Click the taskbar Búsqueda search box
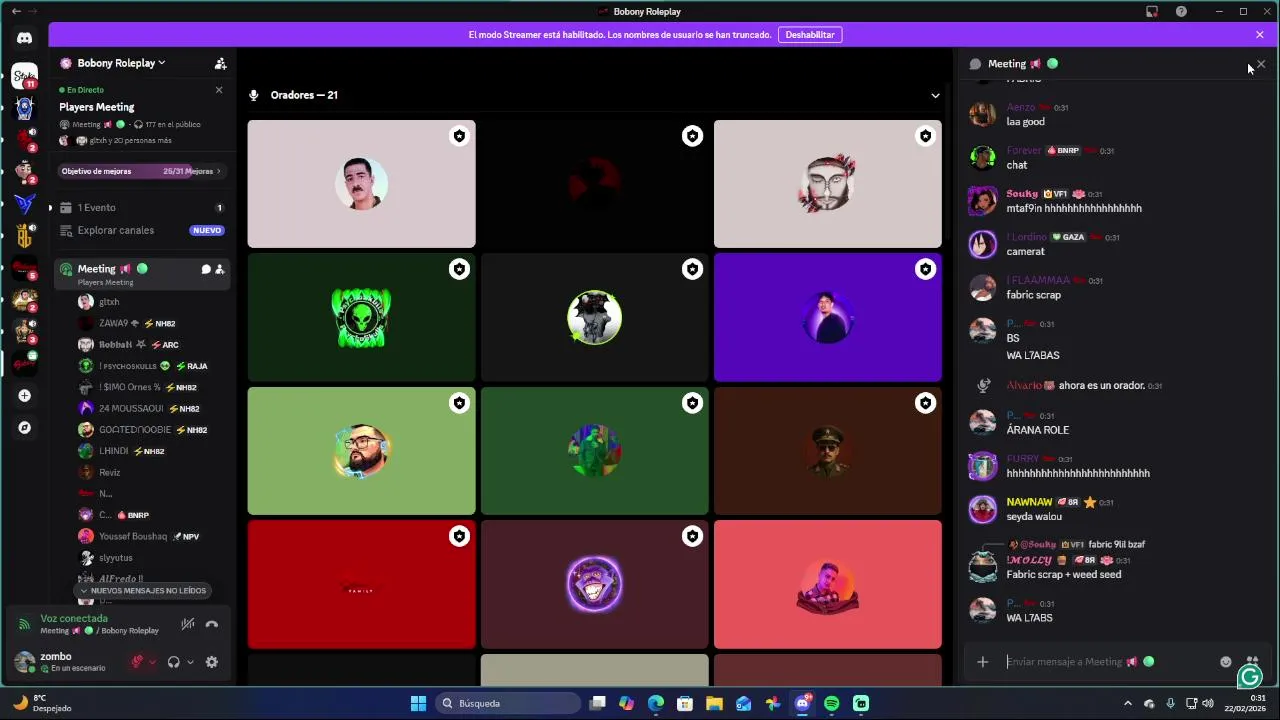1280x720 pixels. (507, 703)
